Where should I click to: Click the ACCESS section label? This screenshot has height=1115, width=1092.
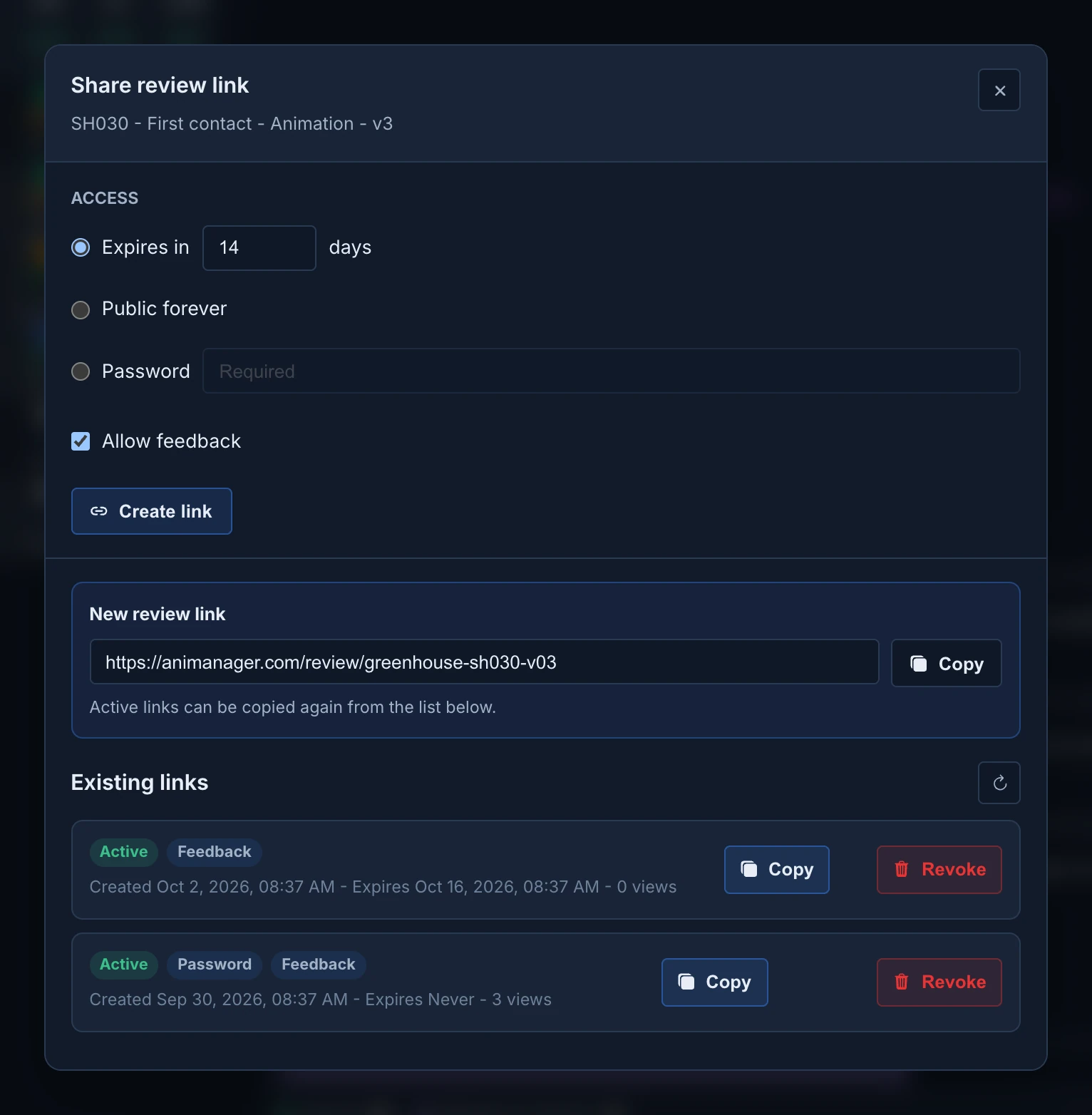click(105, 198)
